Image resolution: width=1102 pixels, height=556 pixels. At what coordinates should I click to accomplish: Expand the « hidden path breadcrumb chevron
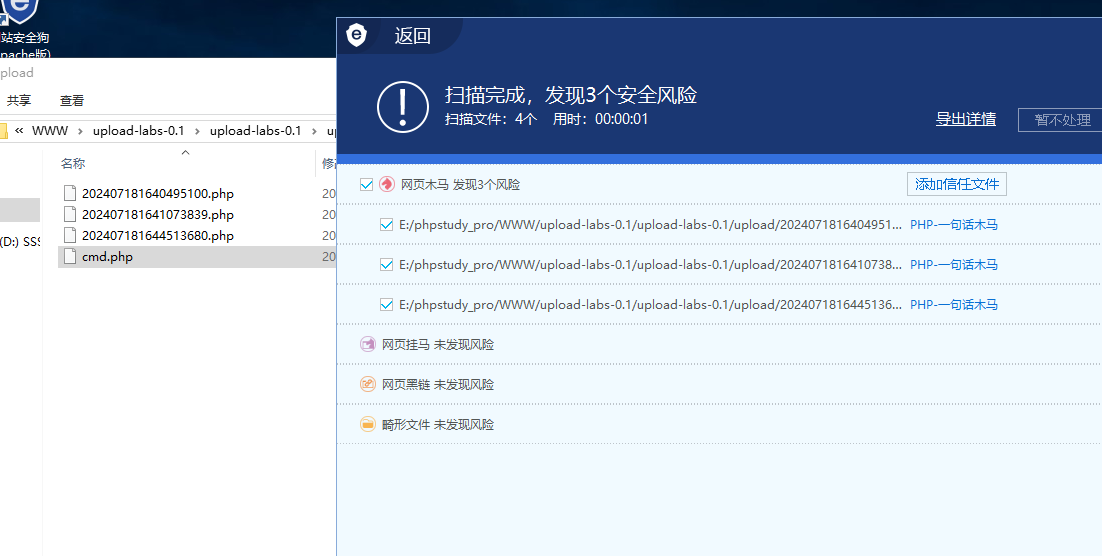[19, 131]
